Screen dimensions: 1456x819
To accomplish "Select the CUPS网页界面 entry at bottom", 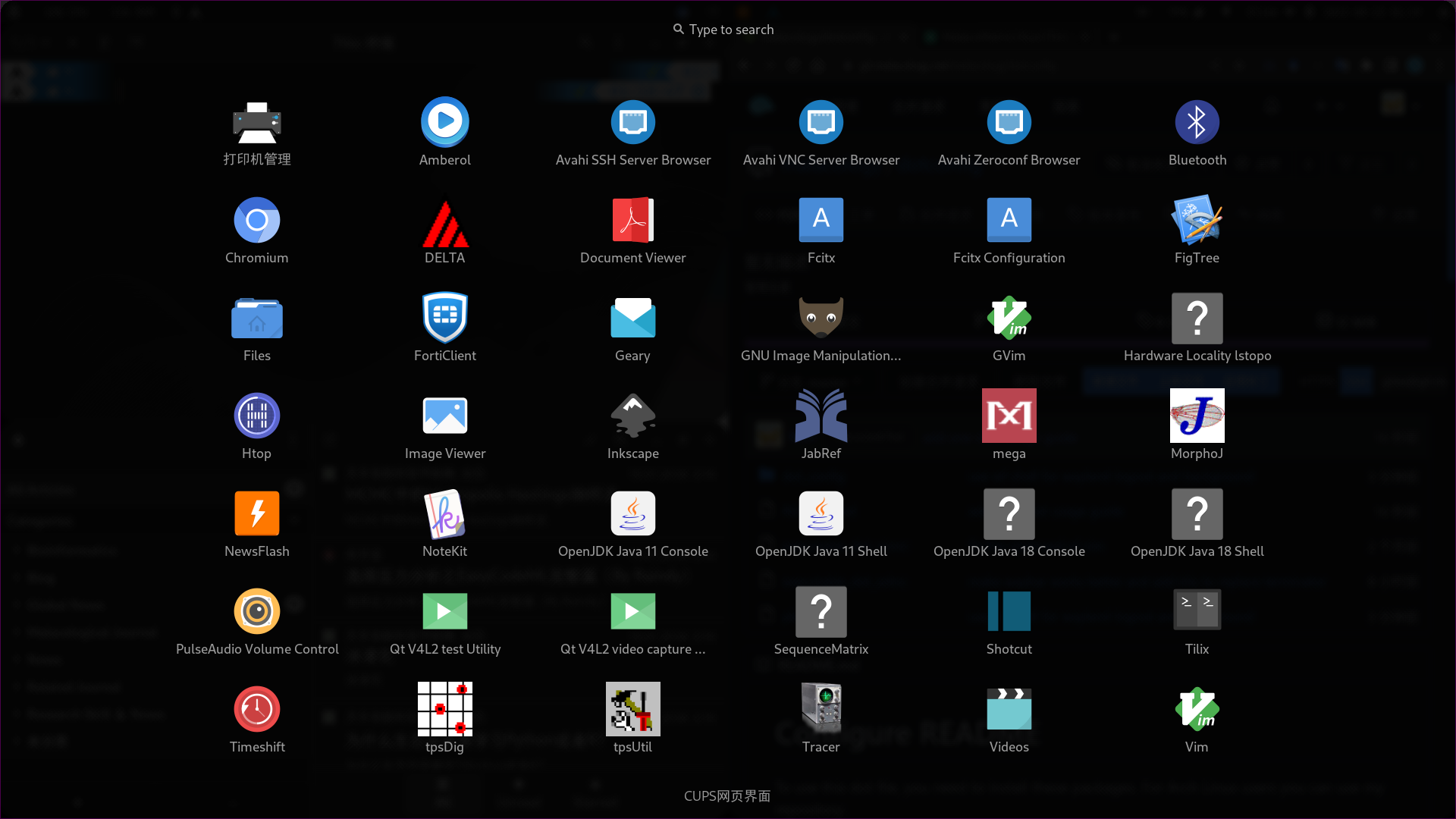I will pos(727,795).
